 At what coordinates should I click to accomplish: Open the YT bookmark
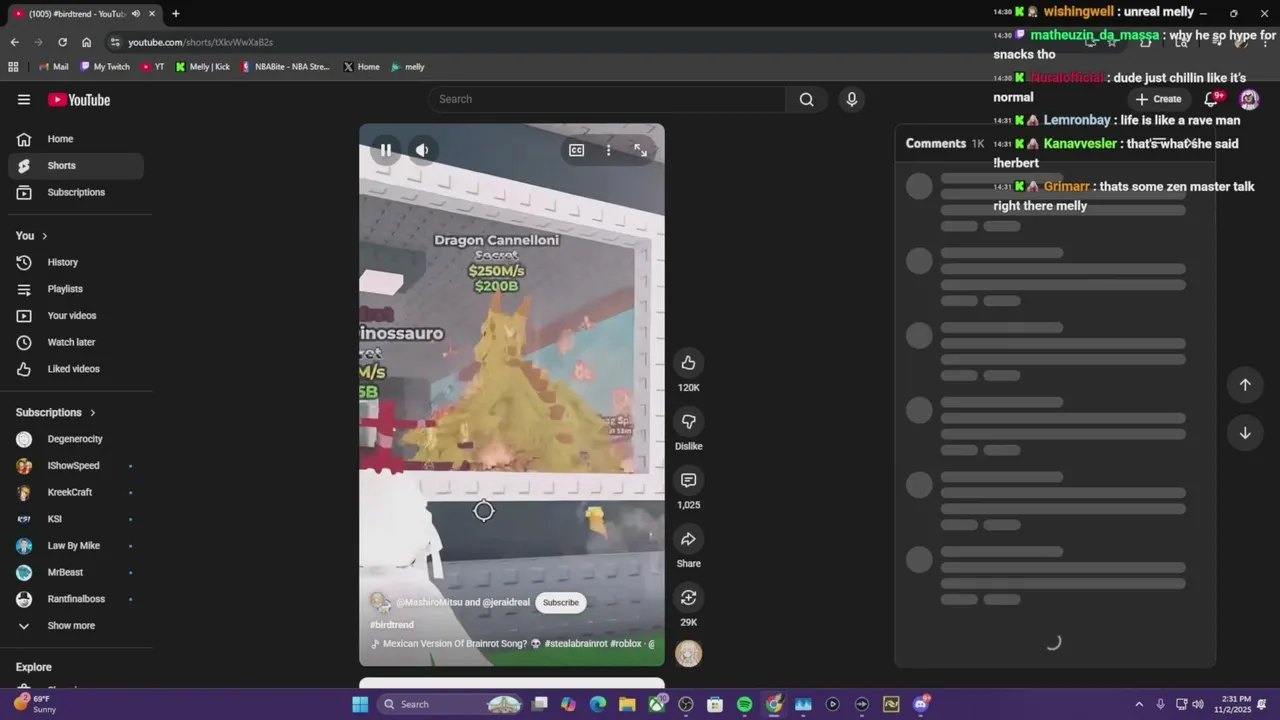click(153, 67)
